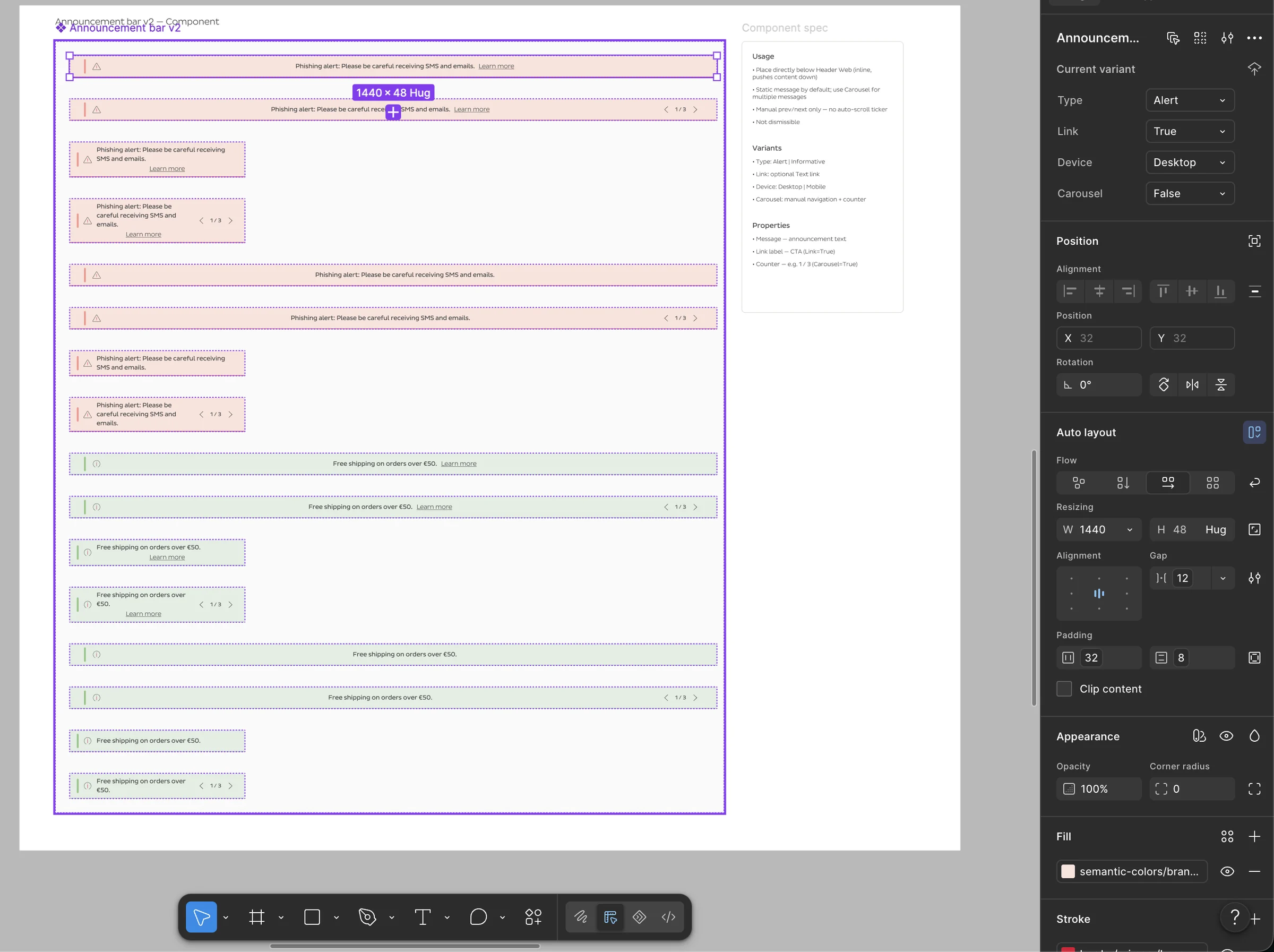The image size is (1274, 952).
Task: Click the horizontal canvas scrollbar
Action: (405, 946)
